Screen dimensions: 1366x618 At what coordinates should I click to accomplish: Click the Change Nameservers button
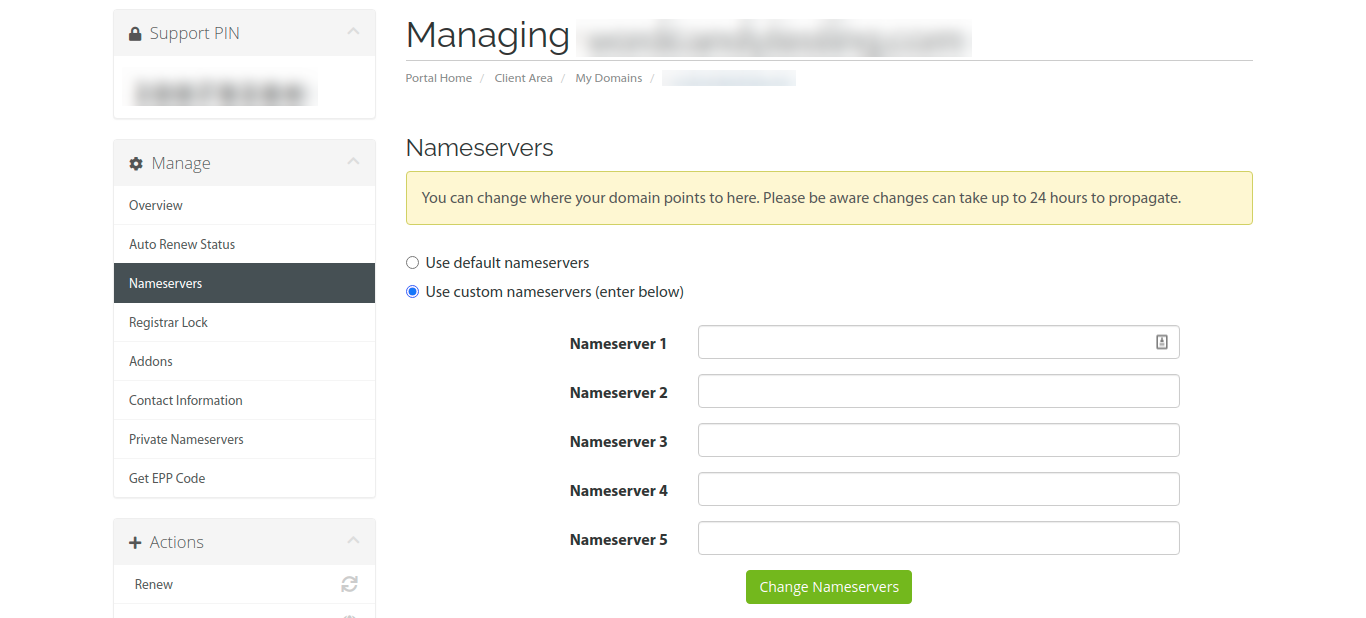828,587
